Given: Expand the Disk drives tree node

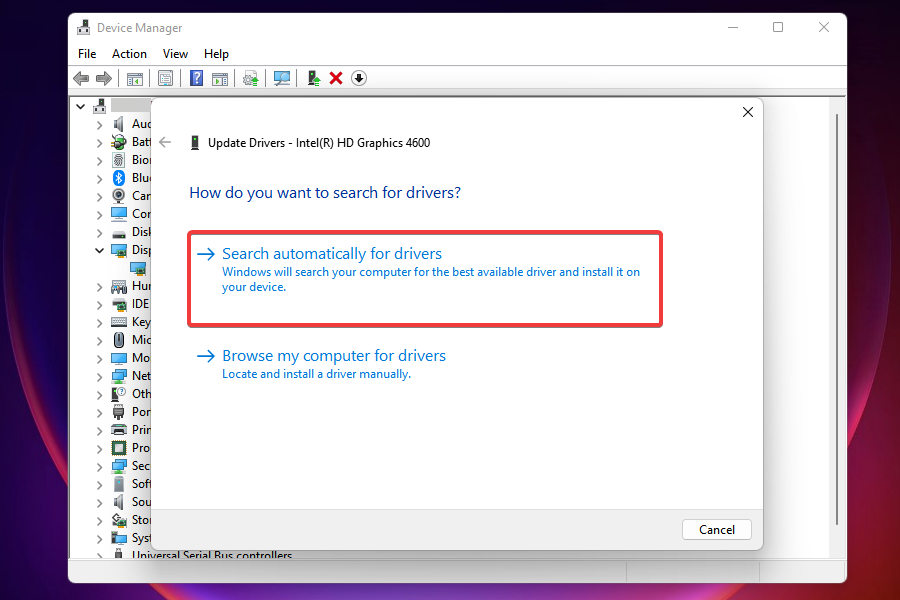Looking at the screenshot, I should (x=99, y=233).
